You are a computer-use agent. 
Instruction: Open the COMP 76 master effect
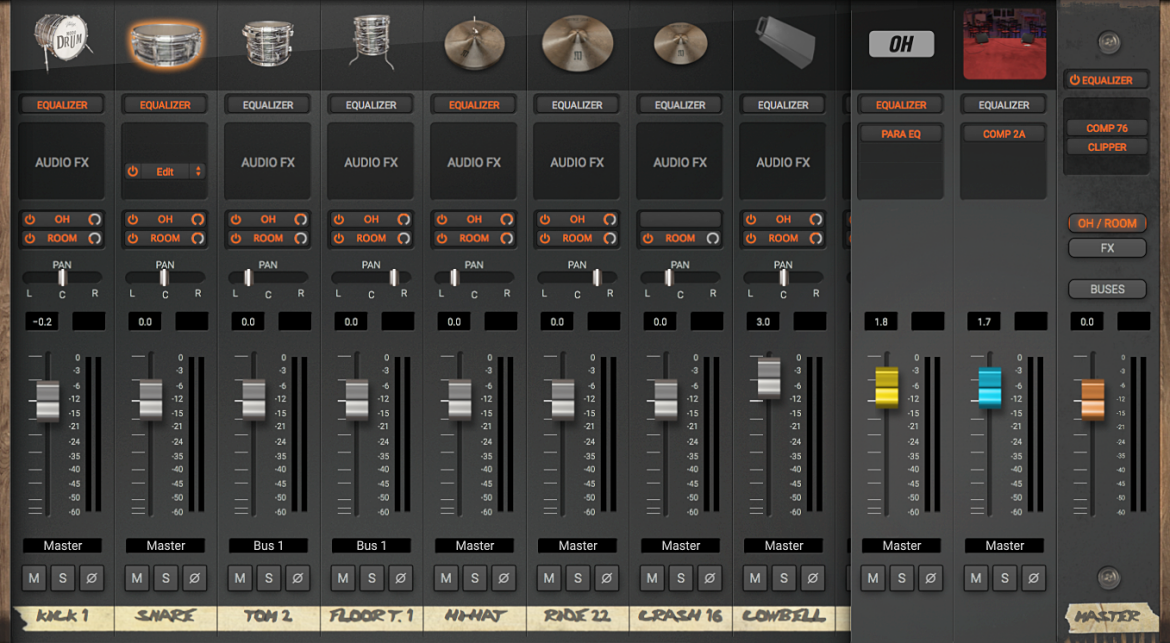coord(1107,128)
